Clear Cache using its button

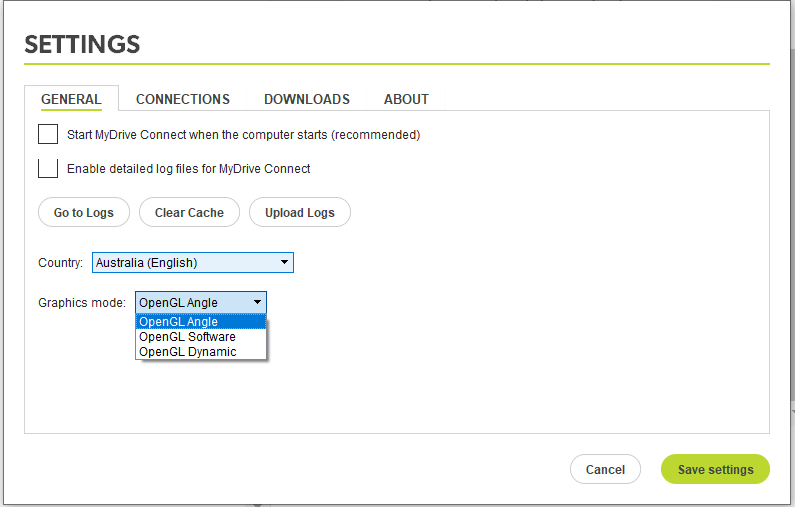click(x=189, y=212)
